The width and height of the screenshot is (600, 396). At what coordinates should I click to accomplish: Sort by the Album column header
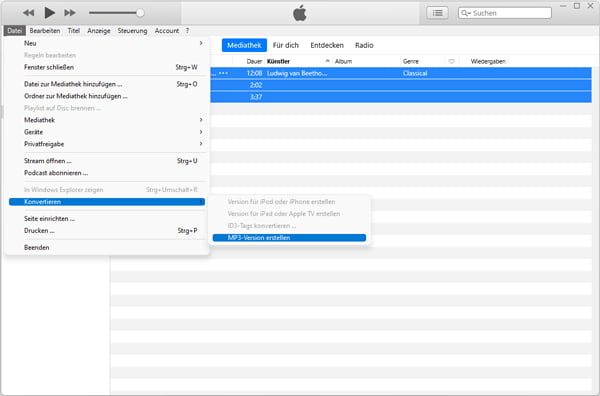(x=343, y=61)
